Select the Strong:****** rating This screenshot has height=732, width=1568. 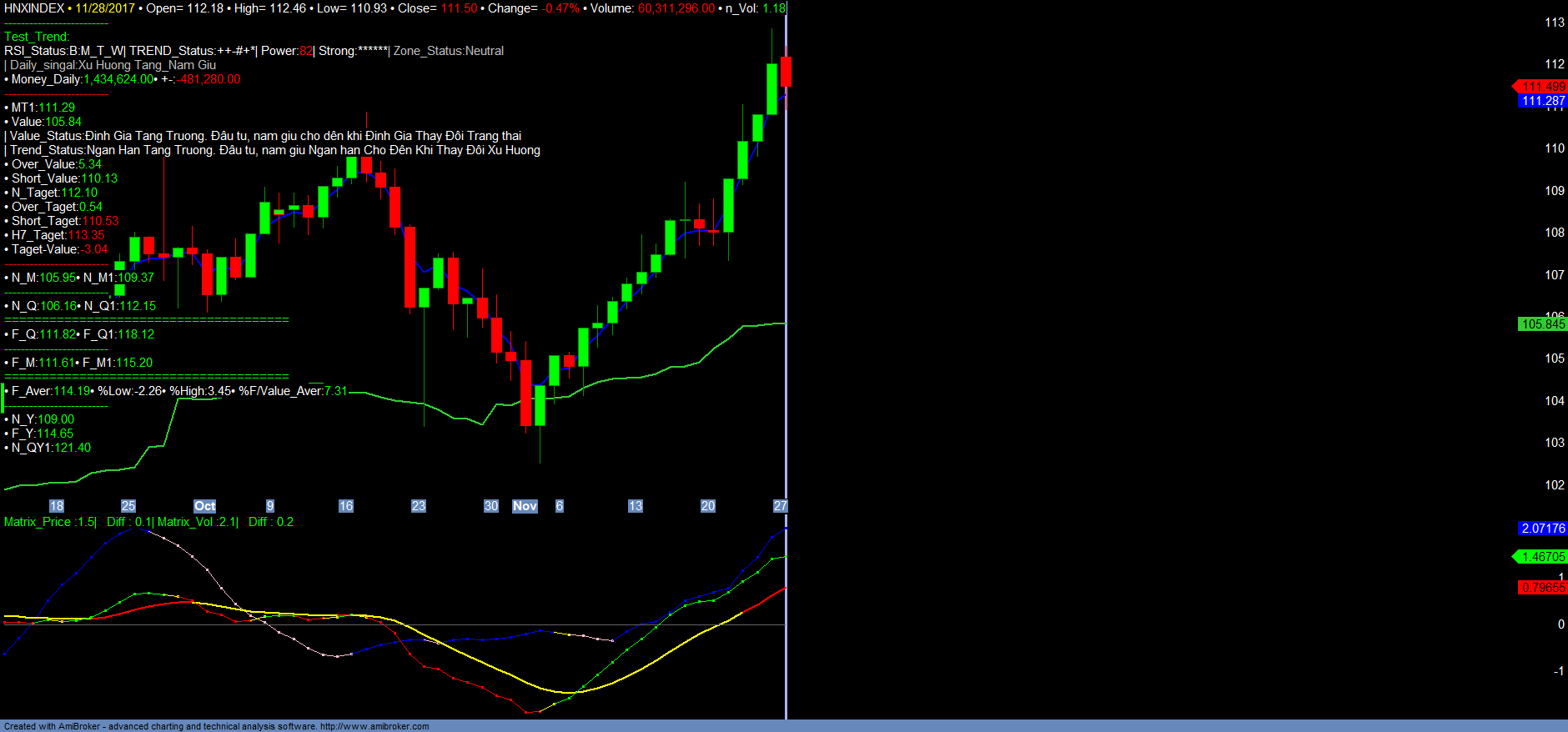(354, 51)
